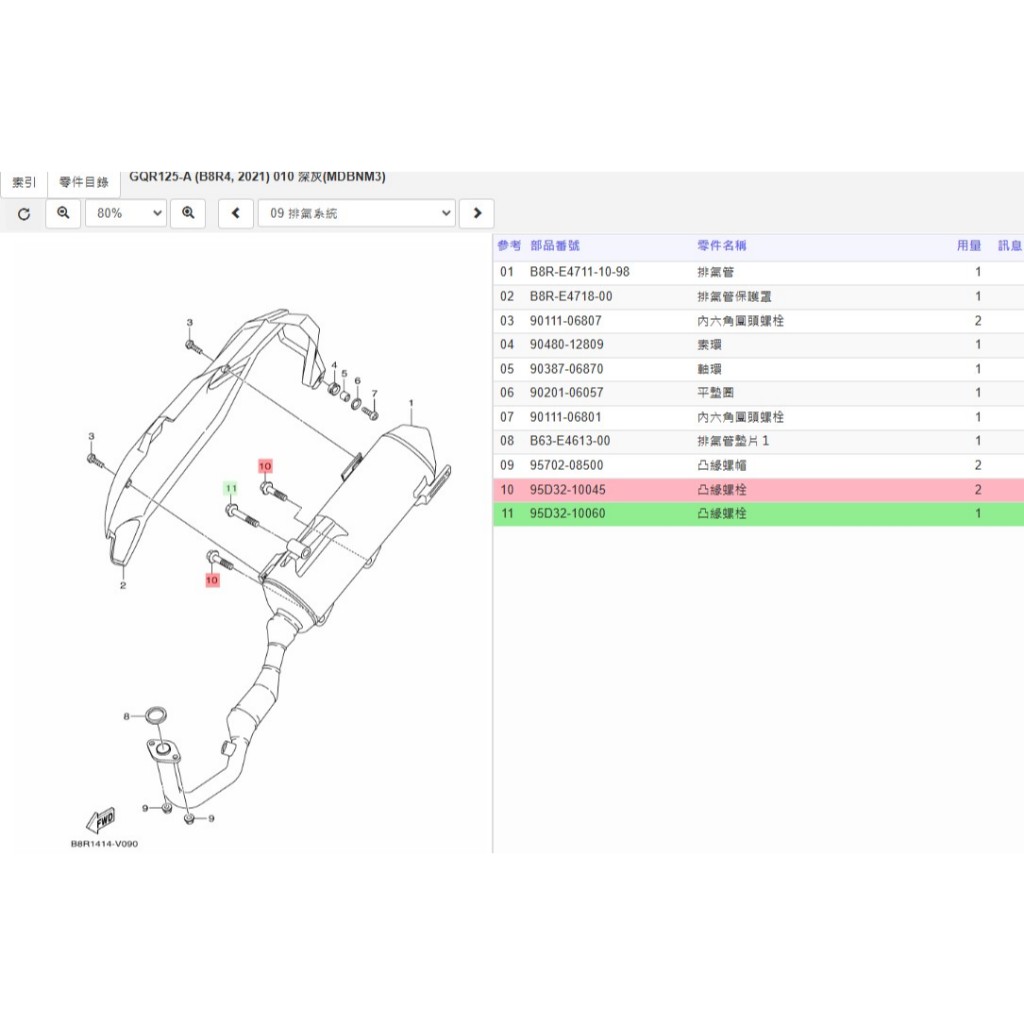This screenshot has height=1024, width=1024.
Task: Click part number B8R-E4718-00
Action: click(x=571, y=296)
